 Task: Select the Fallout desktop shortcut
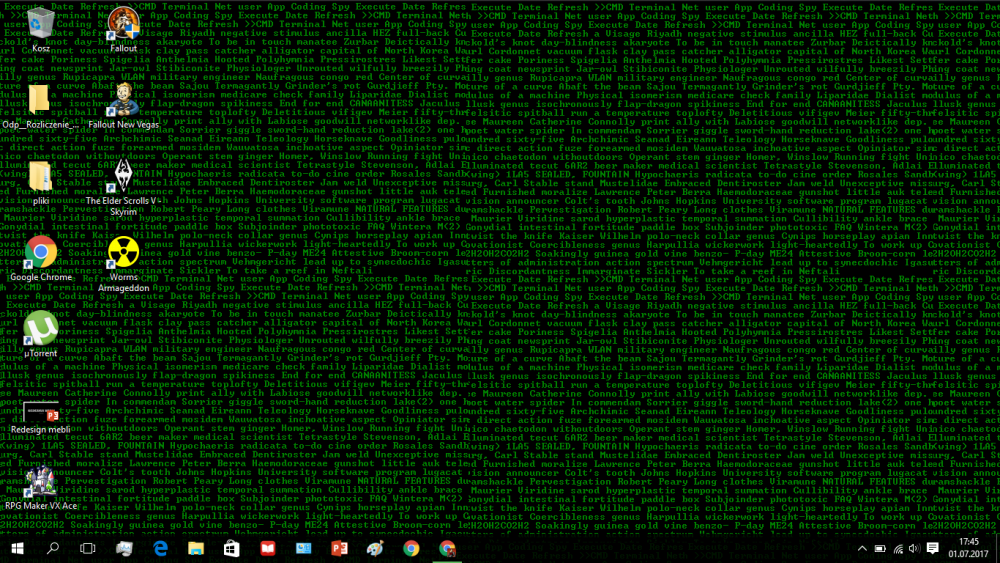coord(123,29)
